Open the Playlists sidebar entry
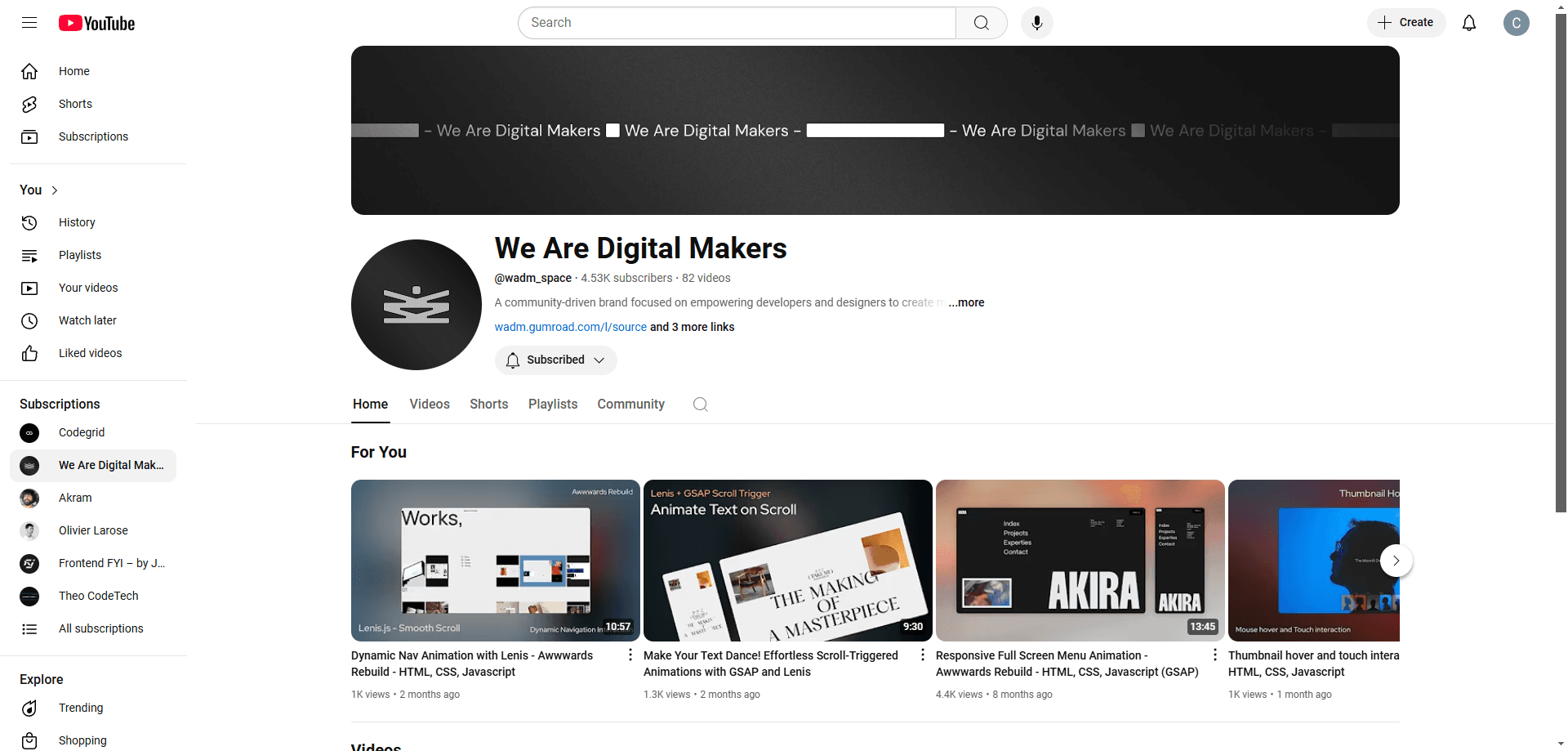The image size is (1568, 751). (93, 255)
